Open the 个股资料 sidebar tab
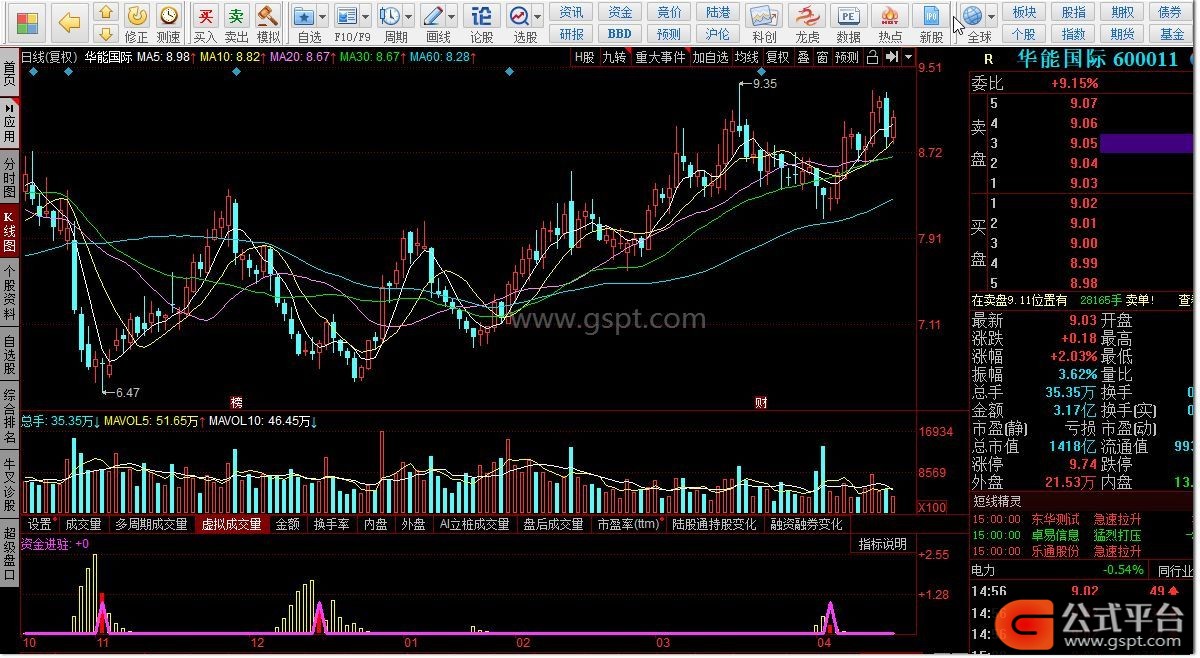Image resolution: width=1200 pixels, height=658 pixels. (x=10, y=291)
